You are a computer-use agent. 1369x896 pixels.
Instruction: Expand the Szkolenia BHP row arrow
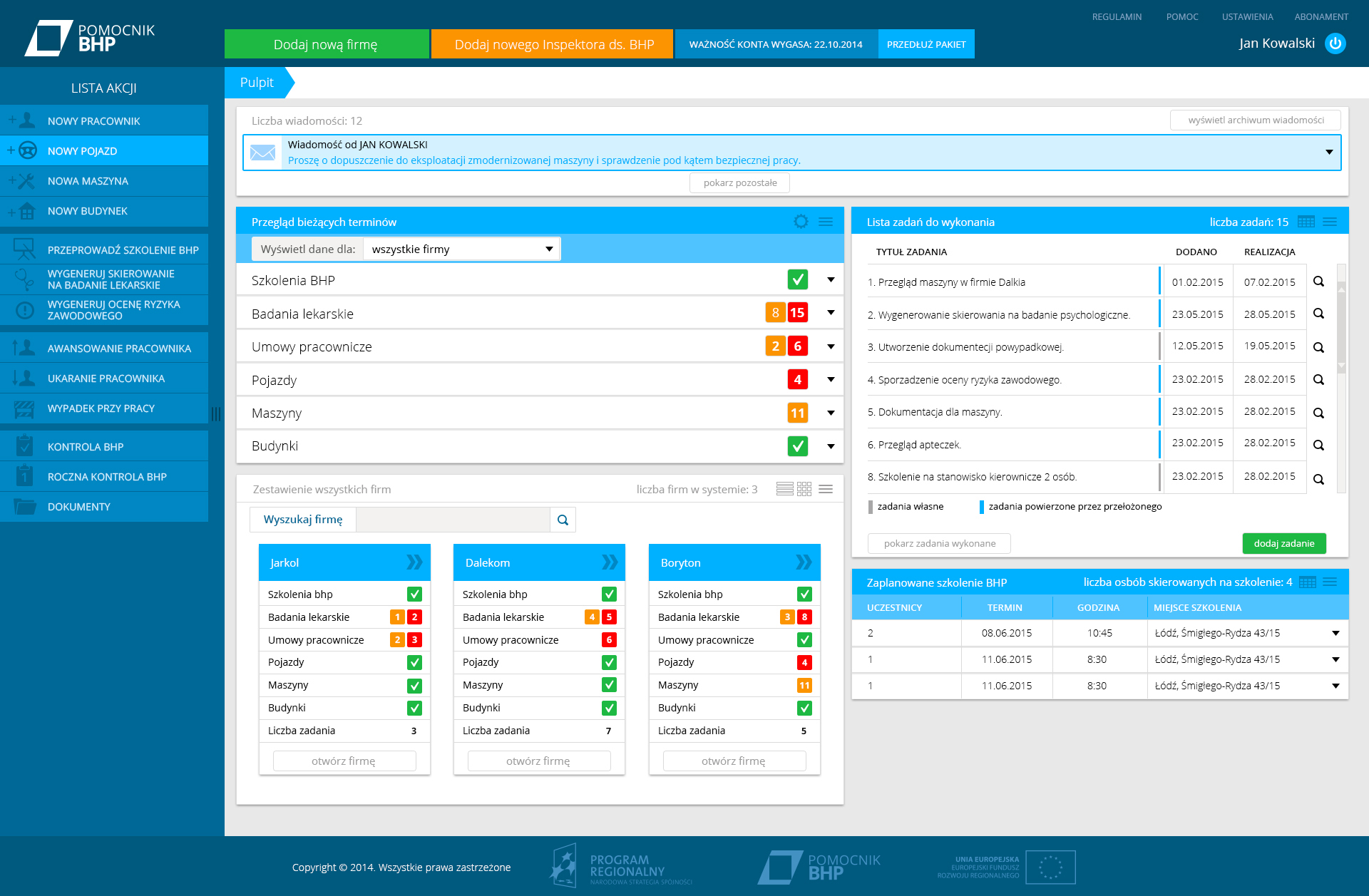pos(831,279)
